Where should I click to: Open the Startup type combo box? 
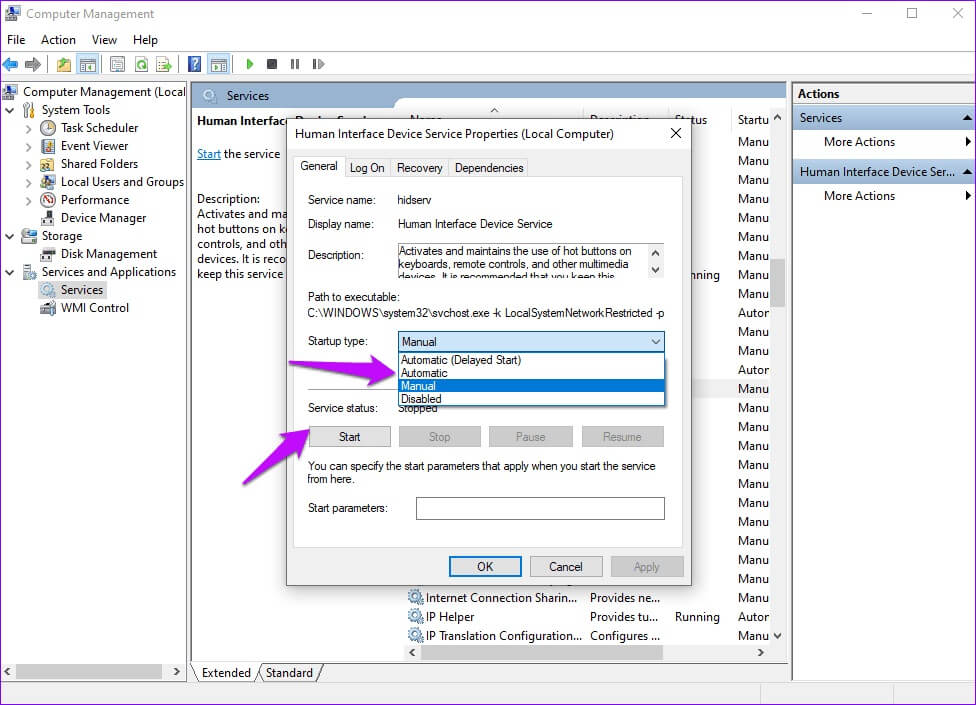[x=531, y=342]
